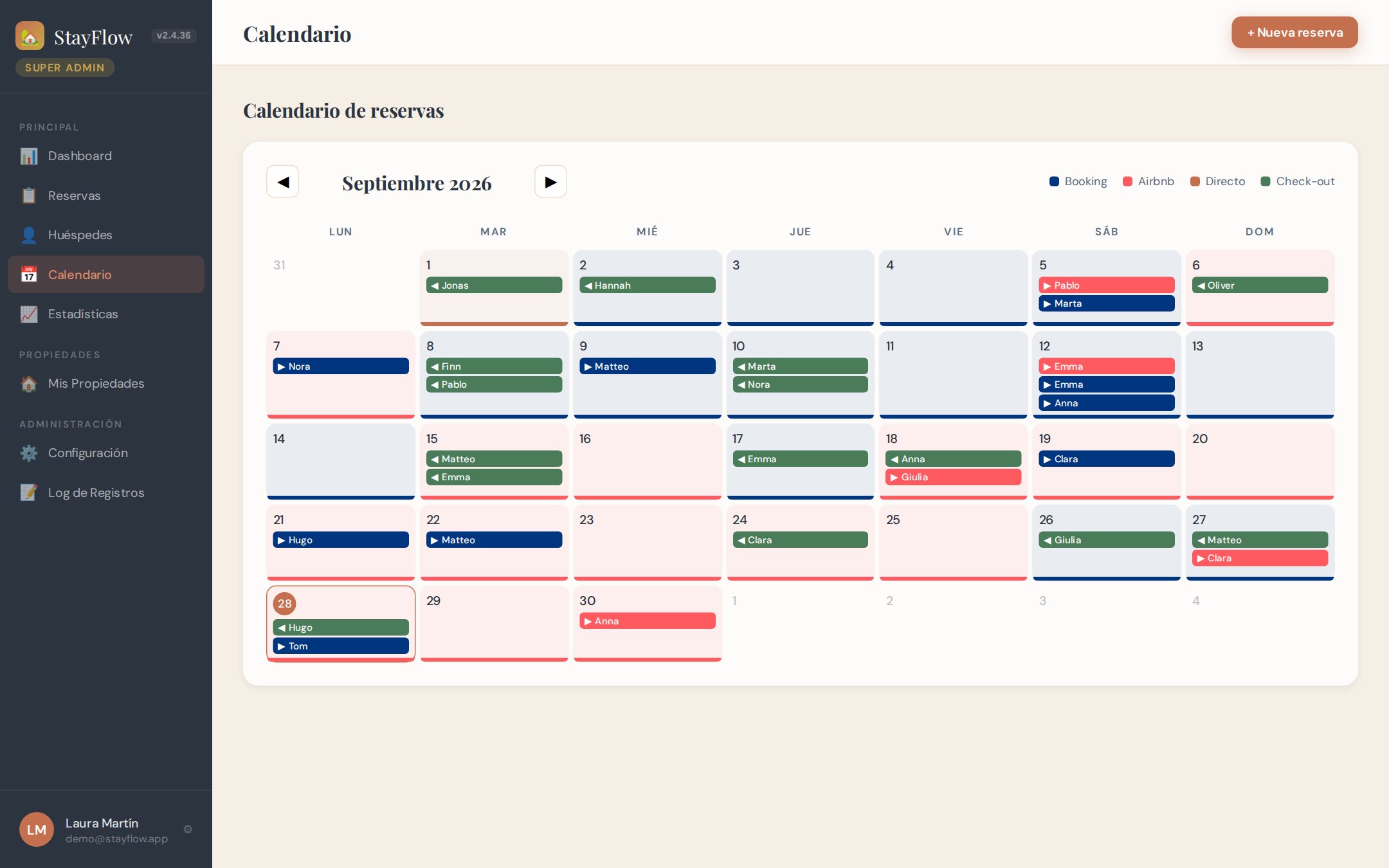Viewport: 1389px width, 868px height.
Task: Go to next month with right arrow
Action: pyautogui.click(x=550, y=182)
